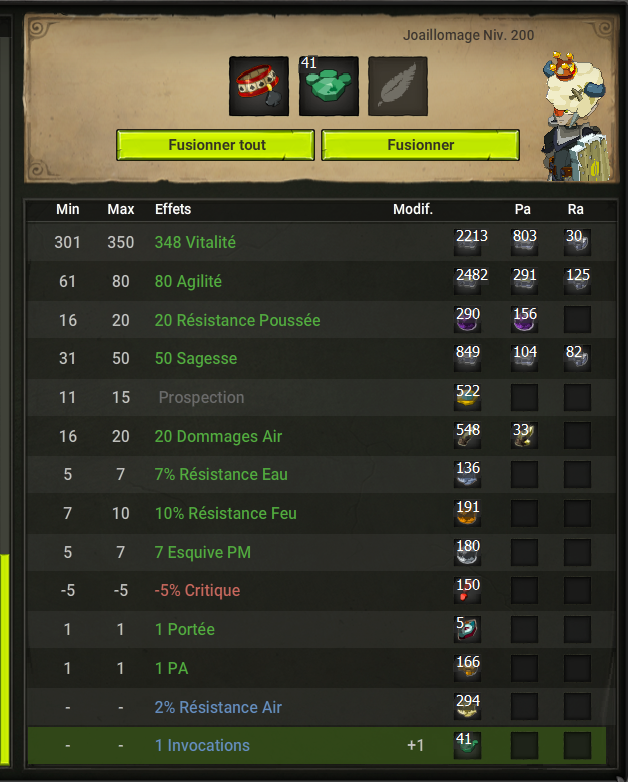This screenshot has width=628, height=782.
Task: Click the Fusionner tout button
Action: [215, 145]
